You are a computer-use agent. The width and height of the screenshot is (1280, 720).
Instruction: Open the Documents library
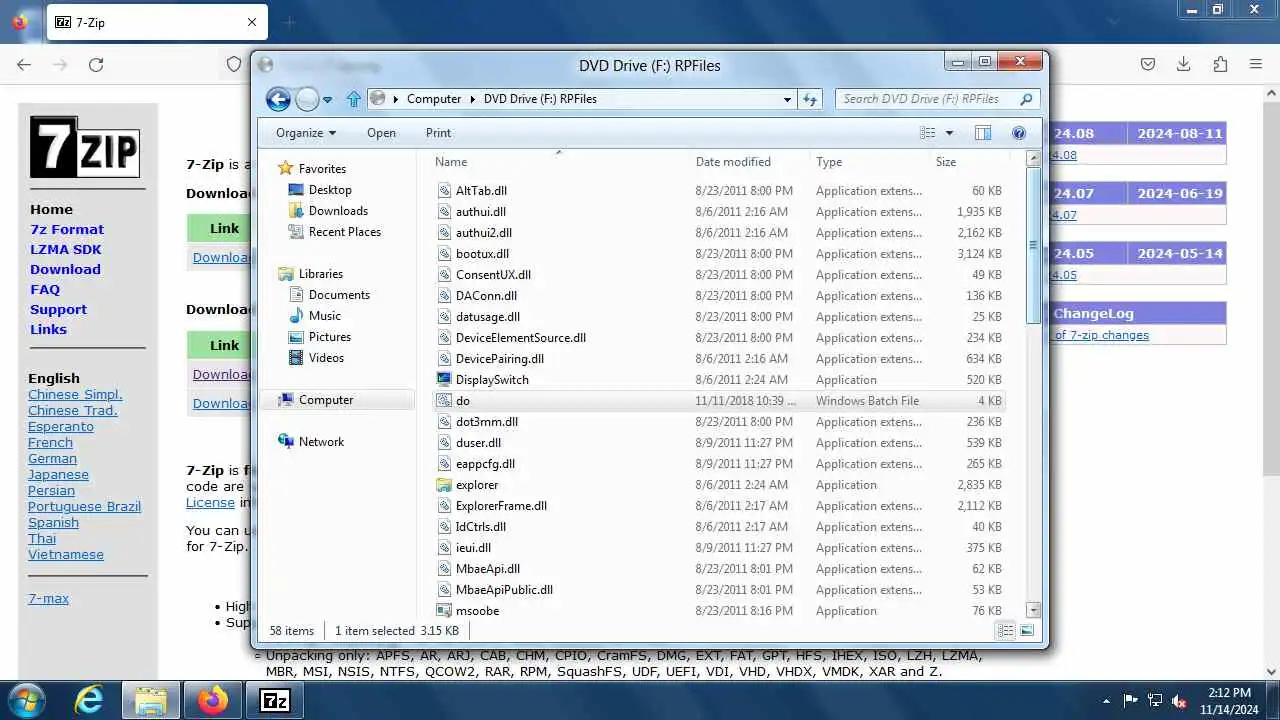point(339,295)
